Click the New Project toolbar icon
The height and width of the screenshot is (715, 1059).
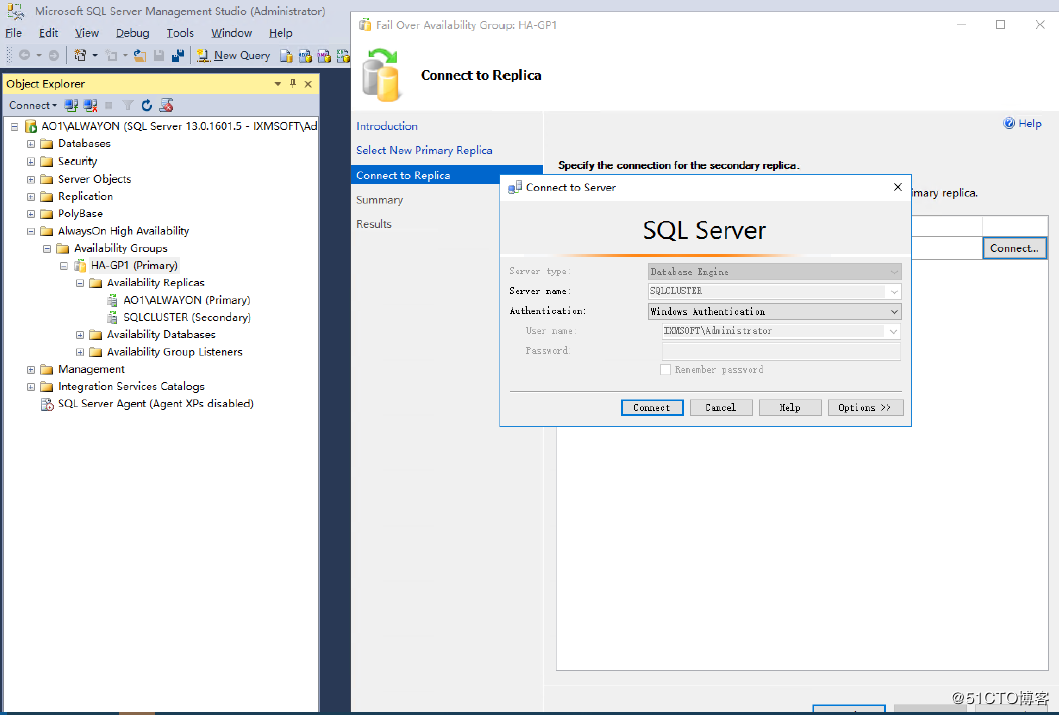pyautogui.click(x=80, y=55)
